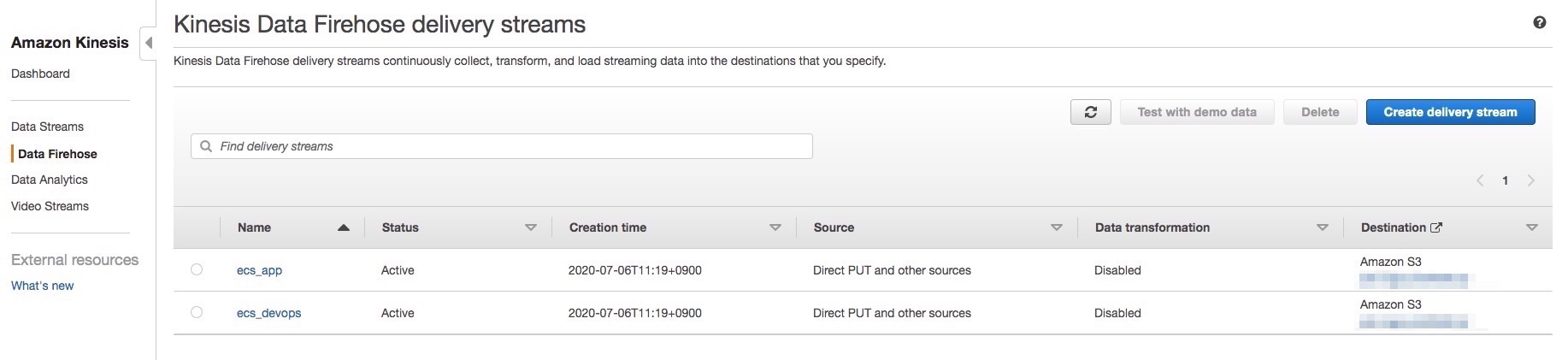Expand the Data transformation column dropdown
This screenshot has height=360, width=1568.
tap(1322, 227)
